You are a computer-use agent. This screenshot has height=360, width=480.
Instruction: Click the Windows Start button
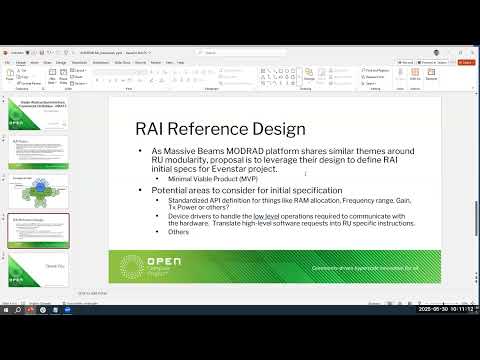[x=6, y=310]
